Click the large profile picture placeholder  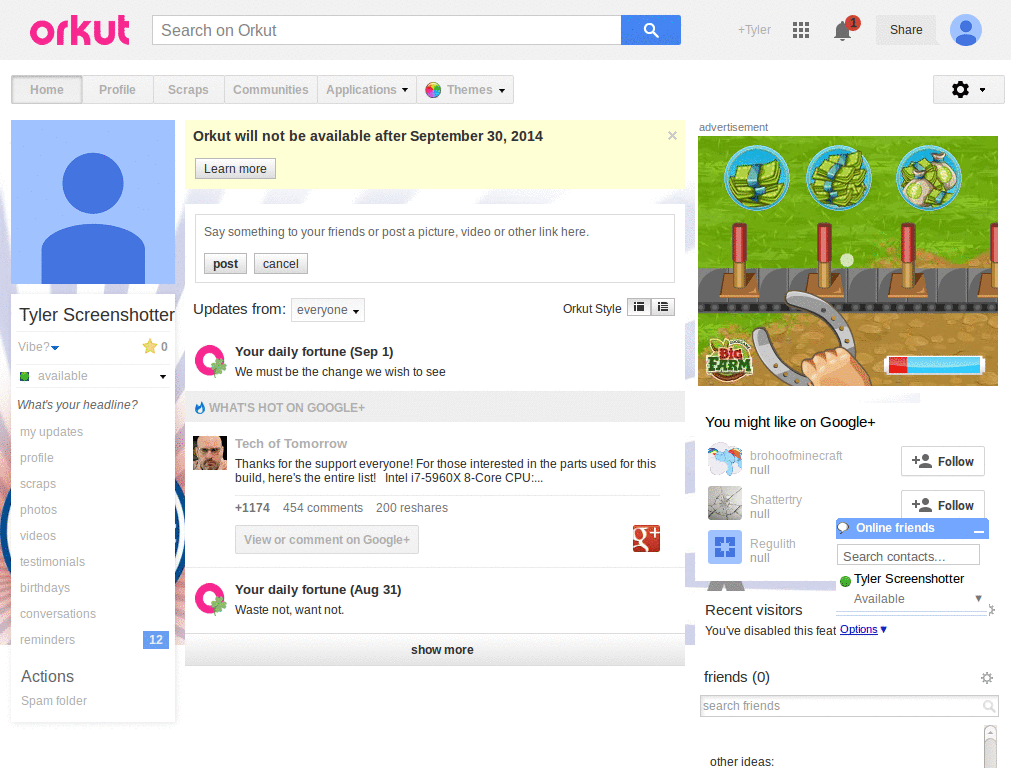pos(93,202)
